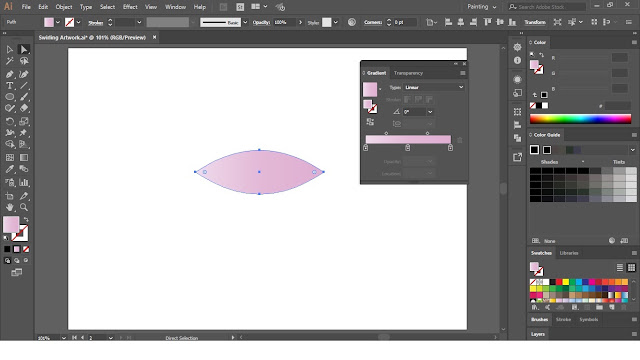This screenshot has height=360, width=640.
Task: Open the Stroke panel link
Action: [x=96, y=23]
